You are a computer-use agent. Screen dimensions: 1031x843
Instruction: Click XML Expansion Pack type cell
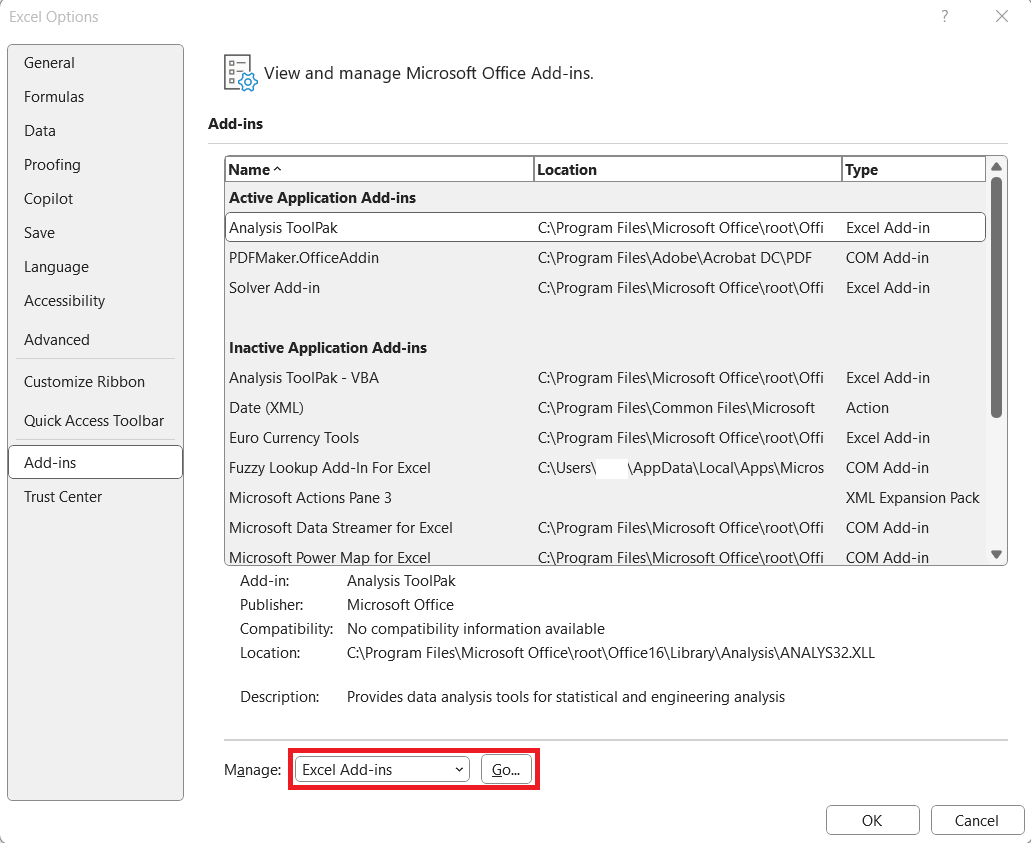point(913,498)
